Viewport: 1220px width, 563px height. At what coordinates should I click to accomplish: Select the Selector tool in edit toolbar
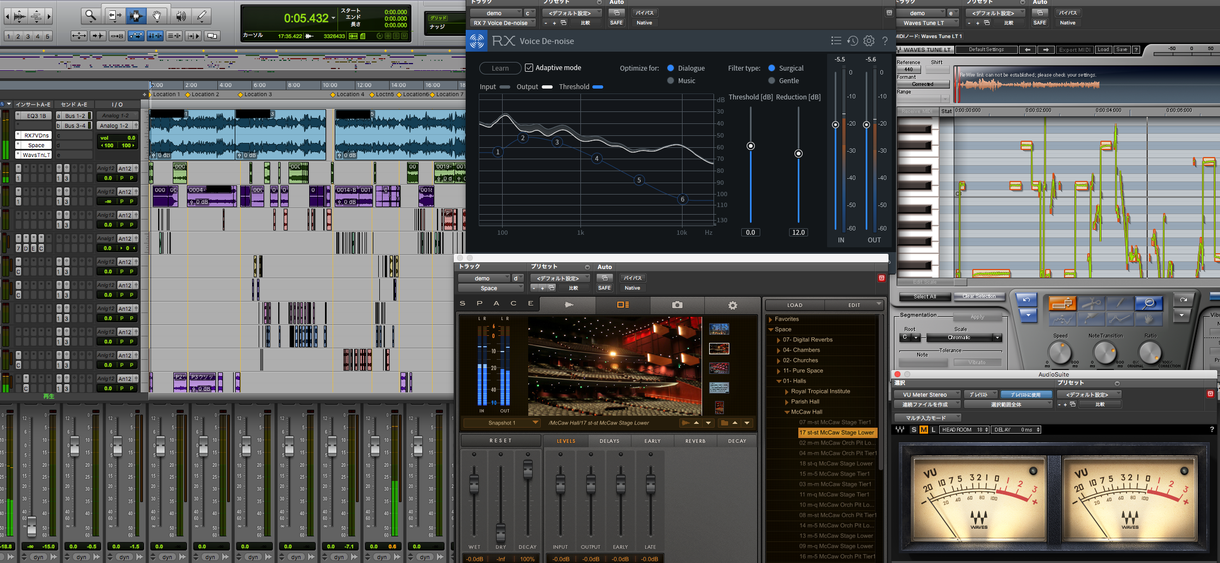[135, 16]
